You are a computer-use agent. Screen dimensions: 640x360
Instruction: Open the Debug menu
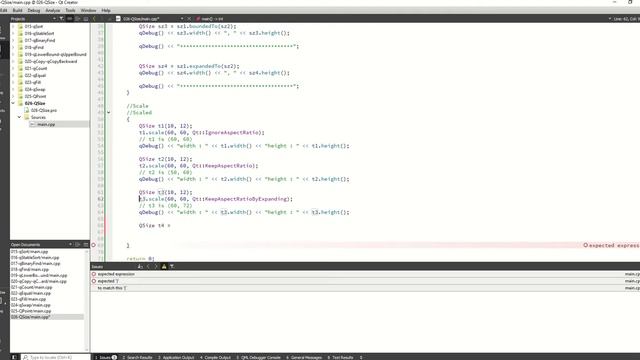point(34,10)
